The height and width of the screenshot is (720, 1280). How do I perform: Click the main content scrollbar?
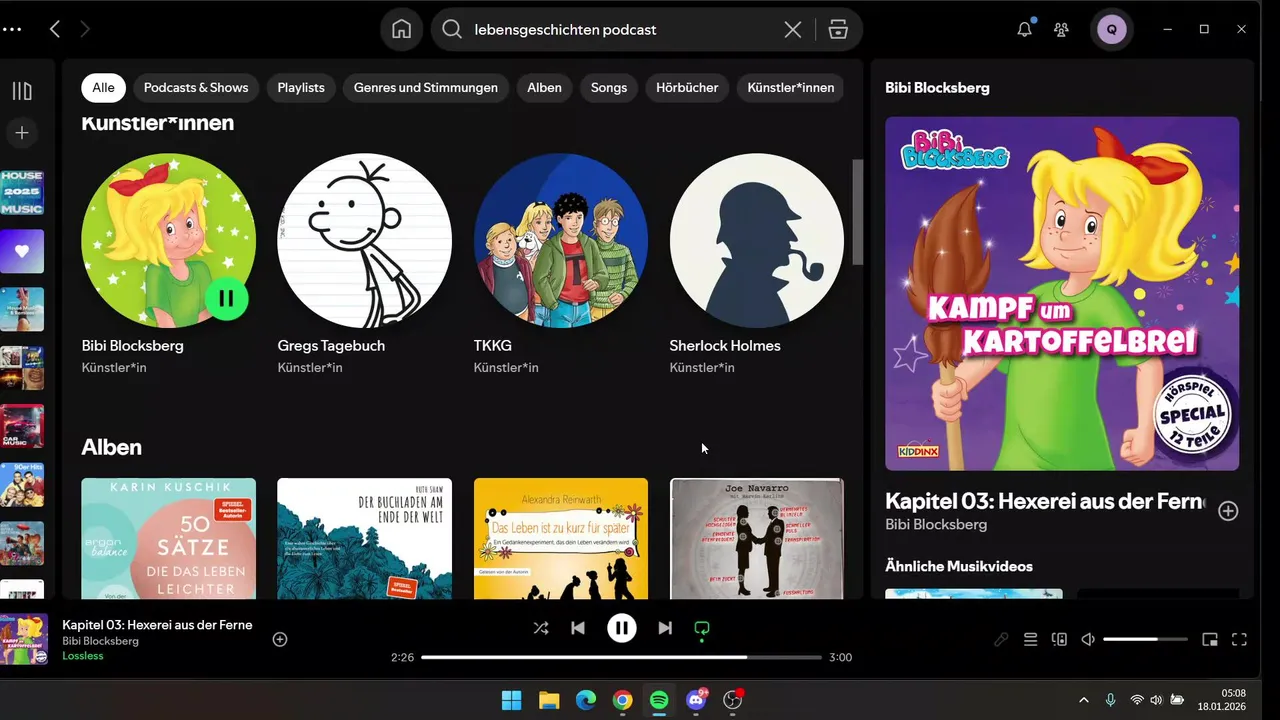pyautogui.click(x=857, y=211)
